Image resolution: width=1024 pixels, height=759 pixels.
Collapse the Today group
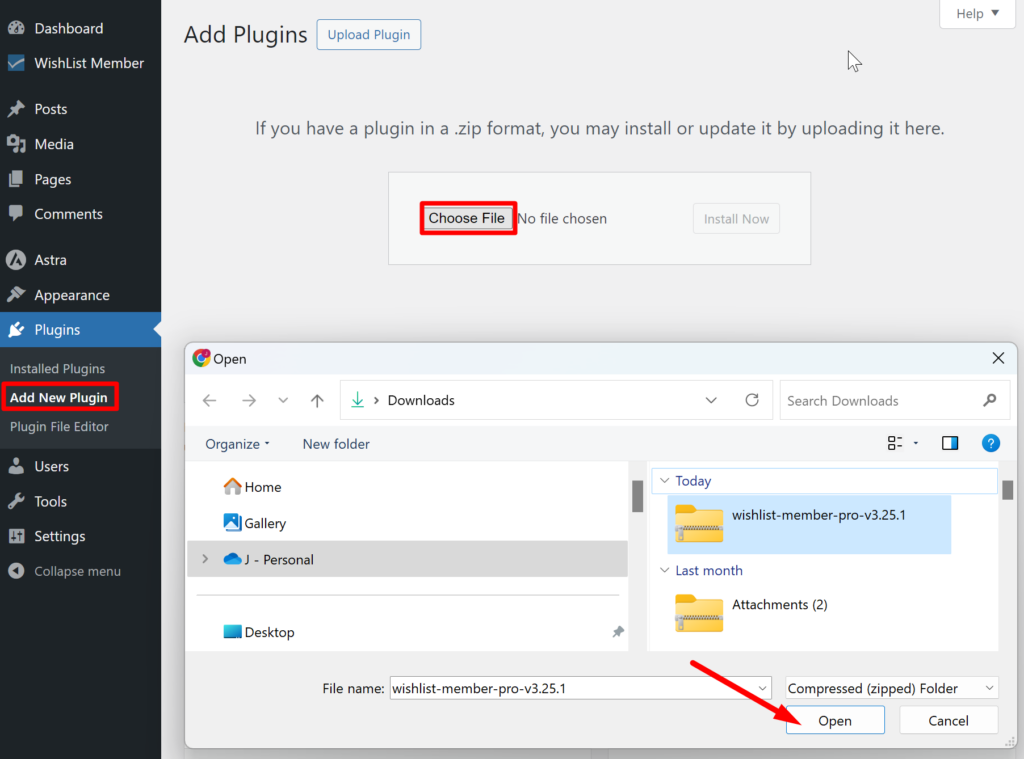pyautogui.click(x=665, y=481)
